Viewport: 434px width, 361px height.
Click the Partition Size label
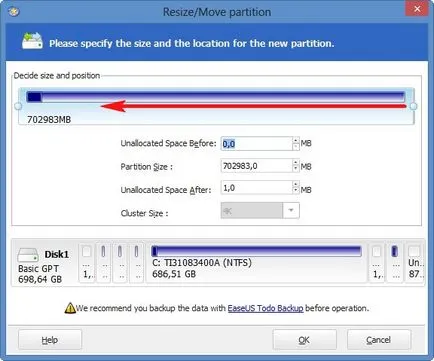pyautogui.click(x=147, y=166)
